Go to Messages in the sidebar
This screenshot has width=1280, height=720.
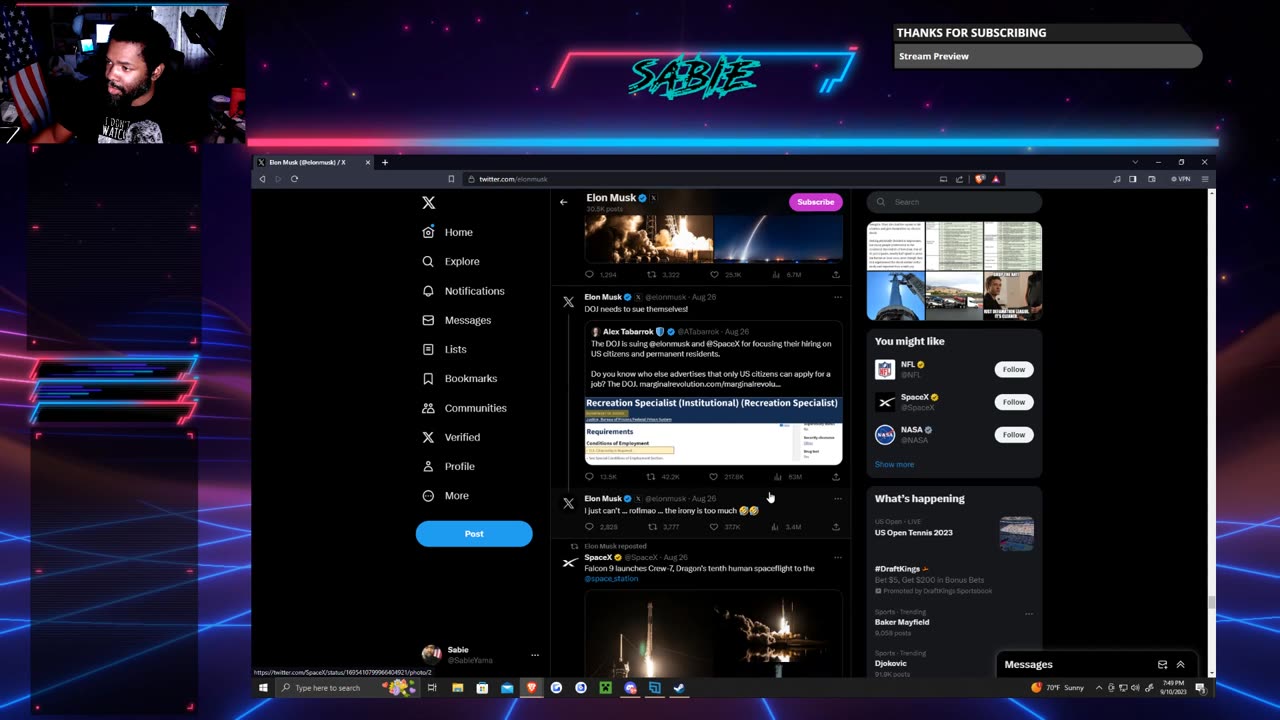[456, 320]
